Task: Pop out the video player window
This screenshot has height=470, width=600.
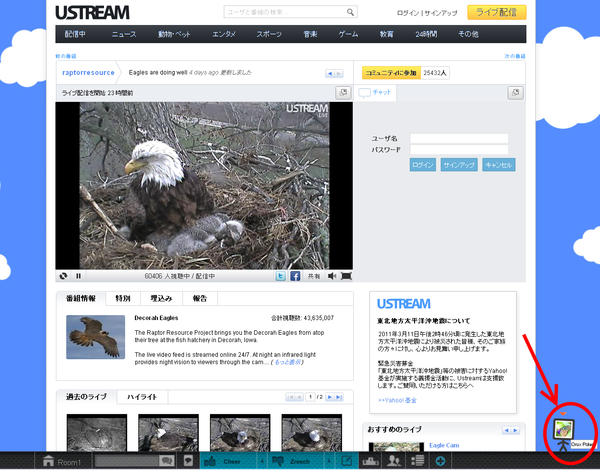Action: click(343, 93)
